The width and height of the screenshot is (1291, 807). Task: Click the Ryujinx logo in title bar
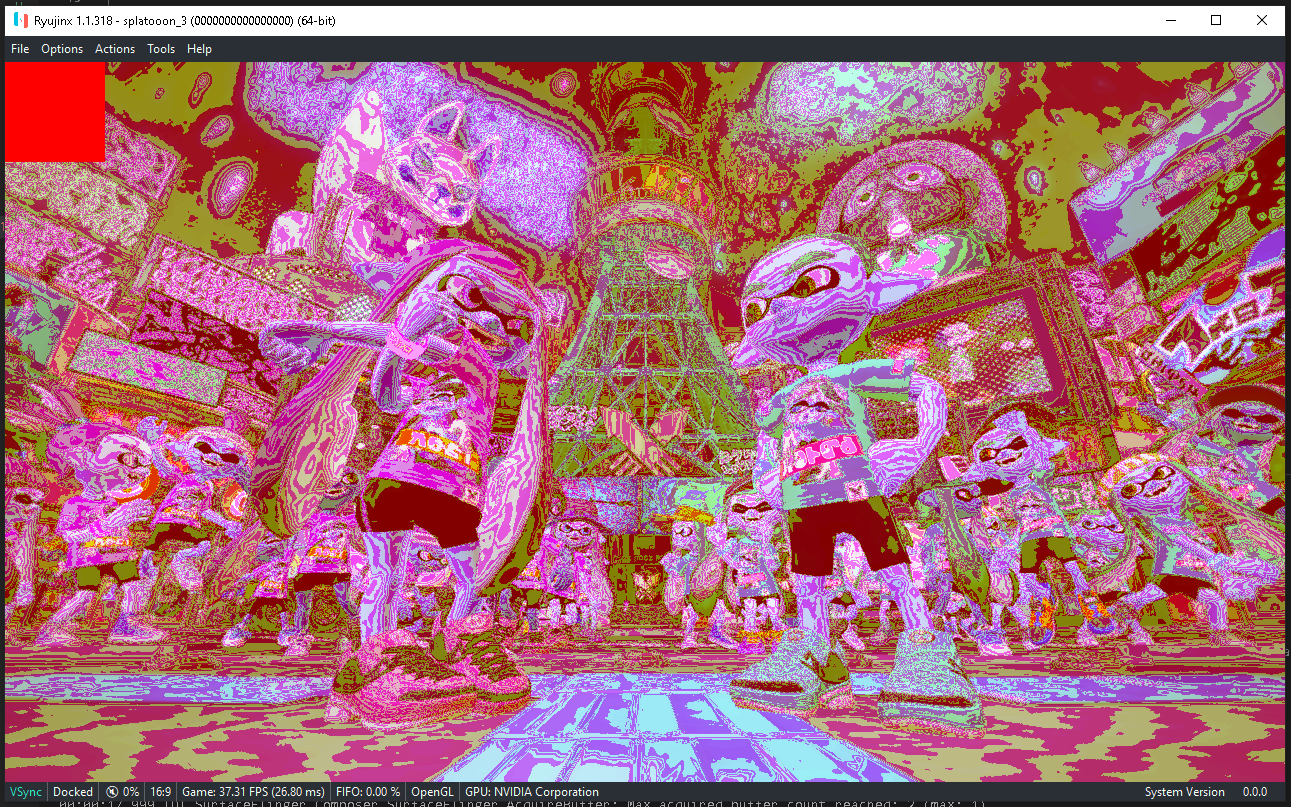point(21,20)
